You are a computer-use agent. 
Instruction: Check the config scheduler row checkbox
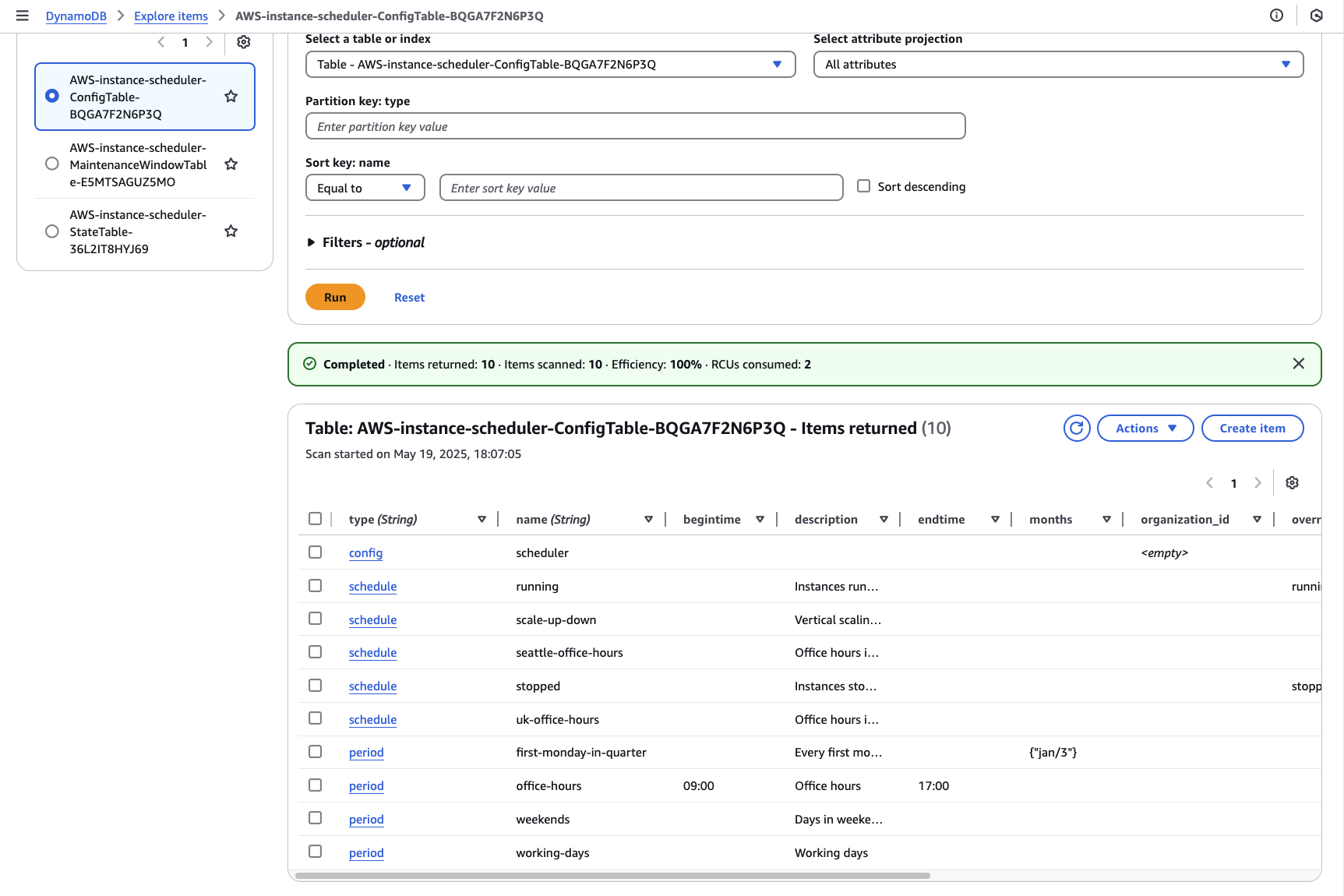[x=315, y=552]
